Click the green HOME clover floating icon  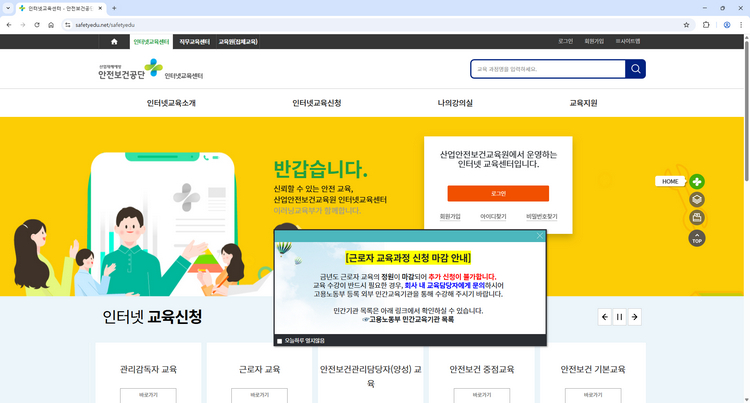coord(697,182)
